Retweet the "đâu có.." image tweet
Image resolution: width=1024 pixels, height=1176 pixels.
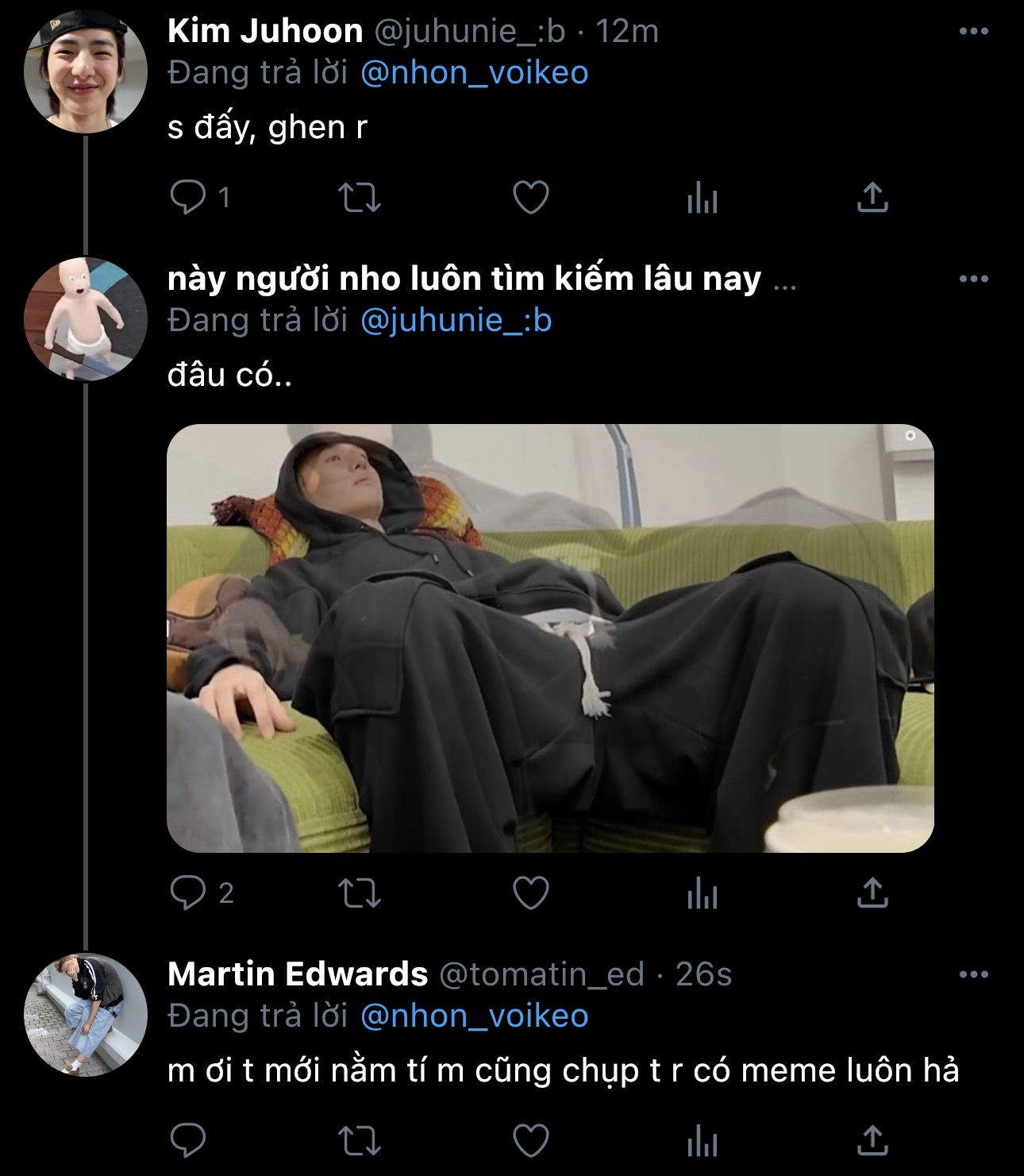click(360, 894)
